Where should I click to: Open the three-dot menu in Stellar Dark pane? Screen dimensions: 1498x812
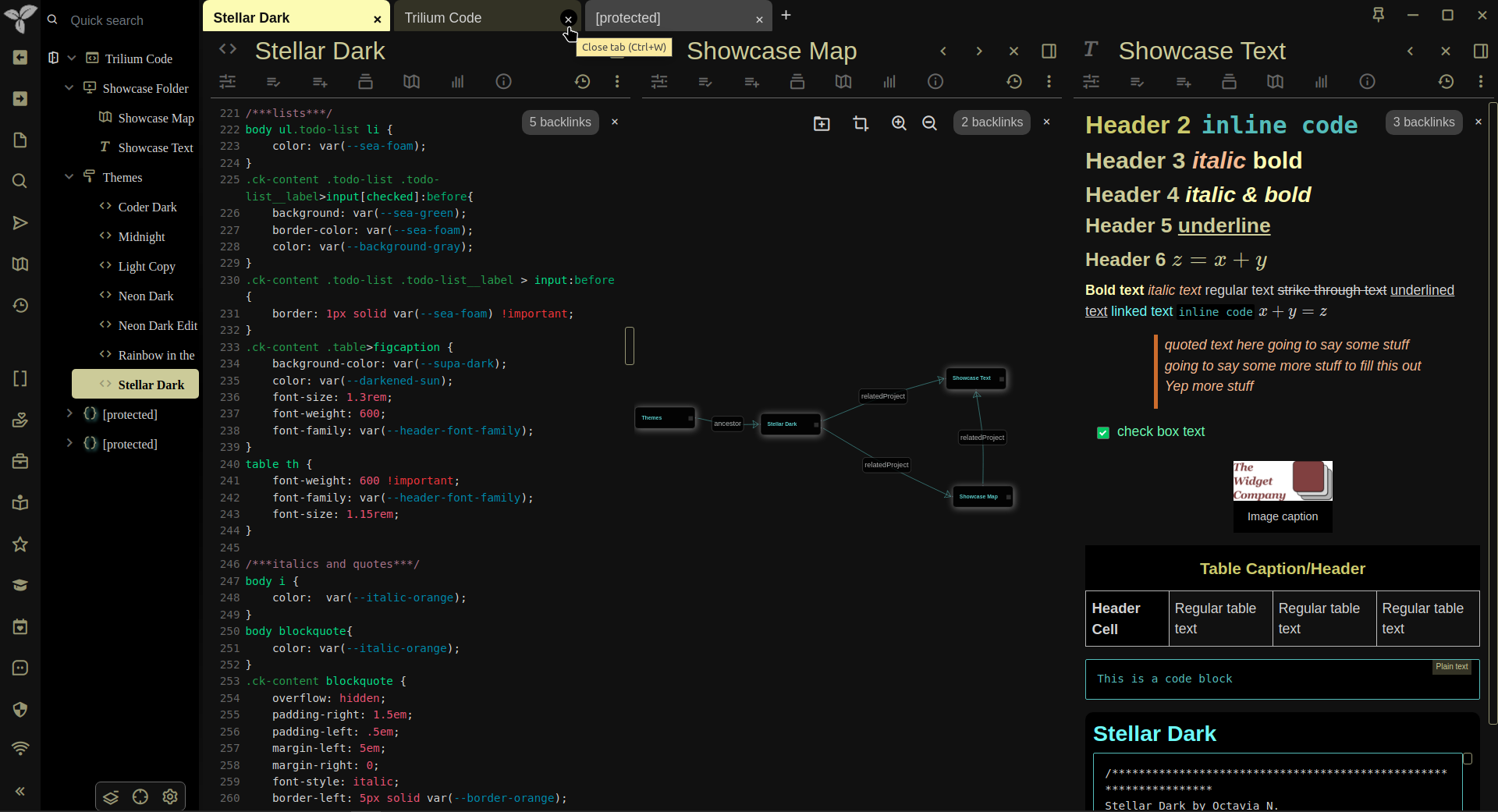click(617, 81)
